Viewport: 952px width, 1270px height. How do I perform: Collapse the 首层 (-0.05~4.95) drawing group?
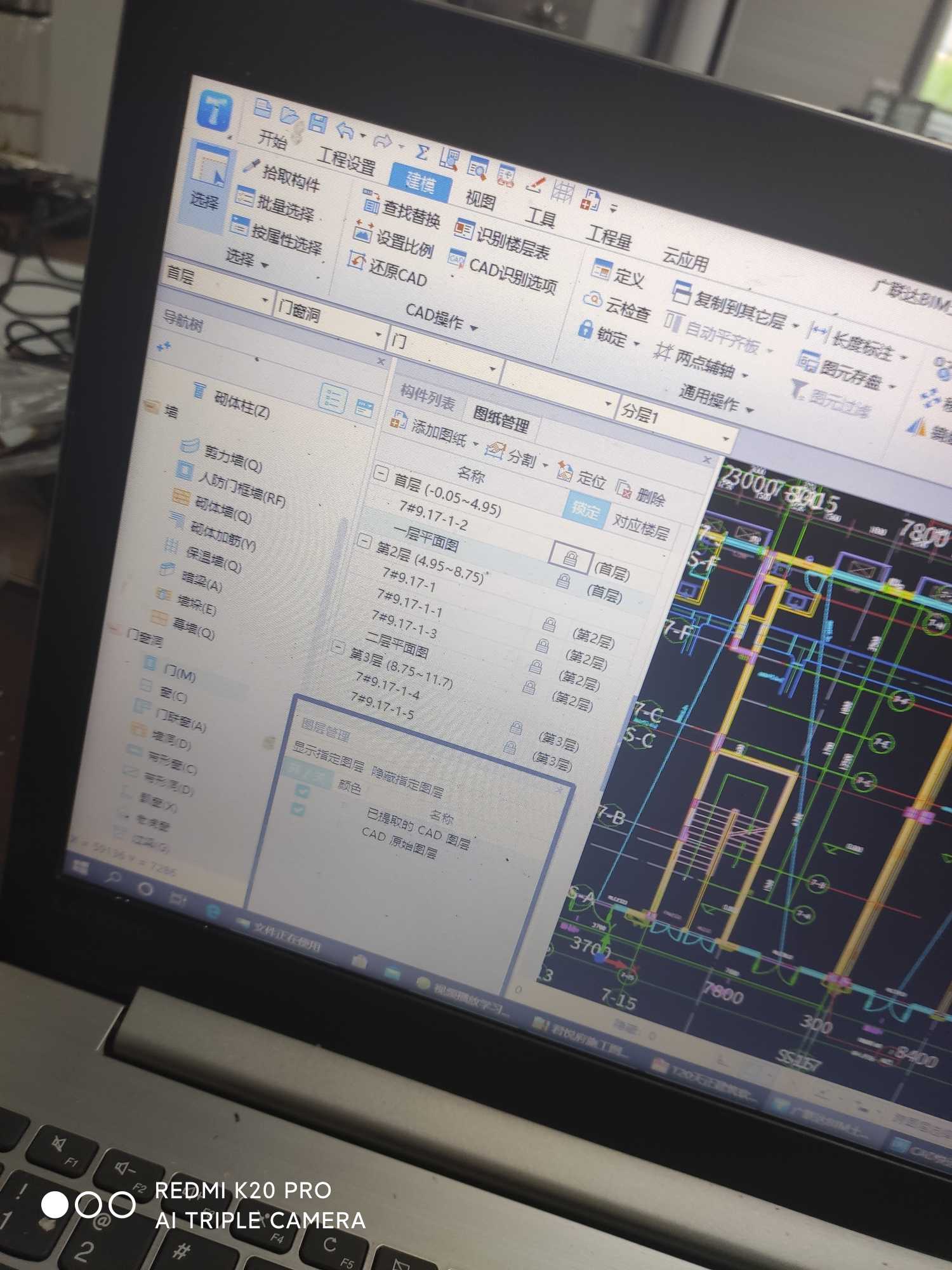tap(380, 473)
